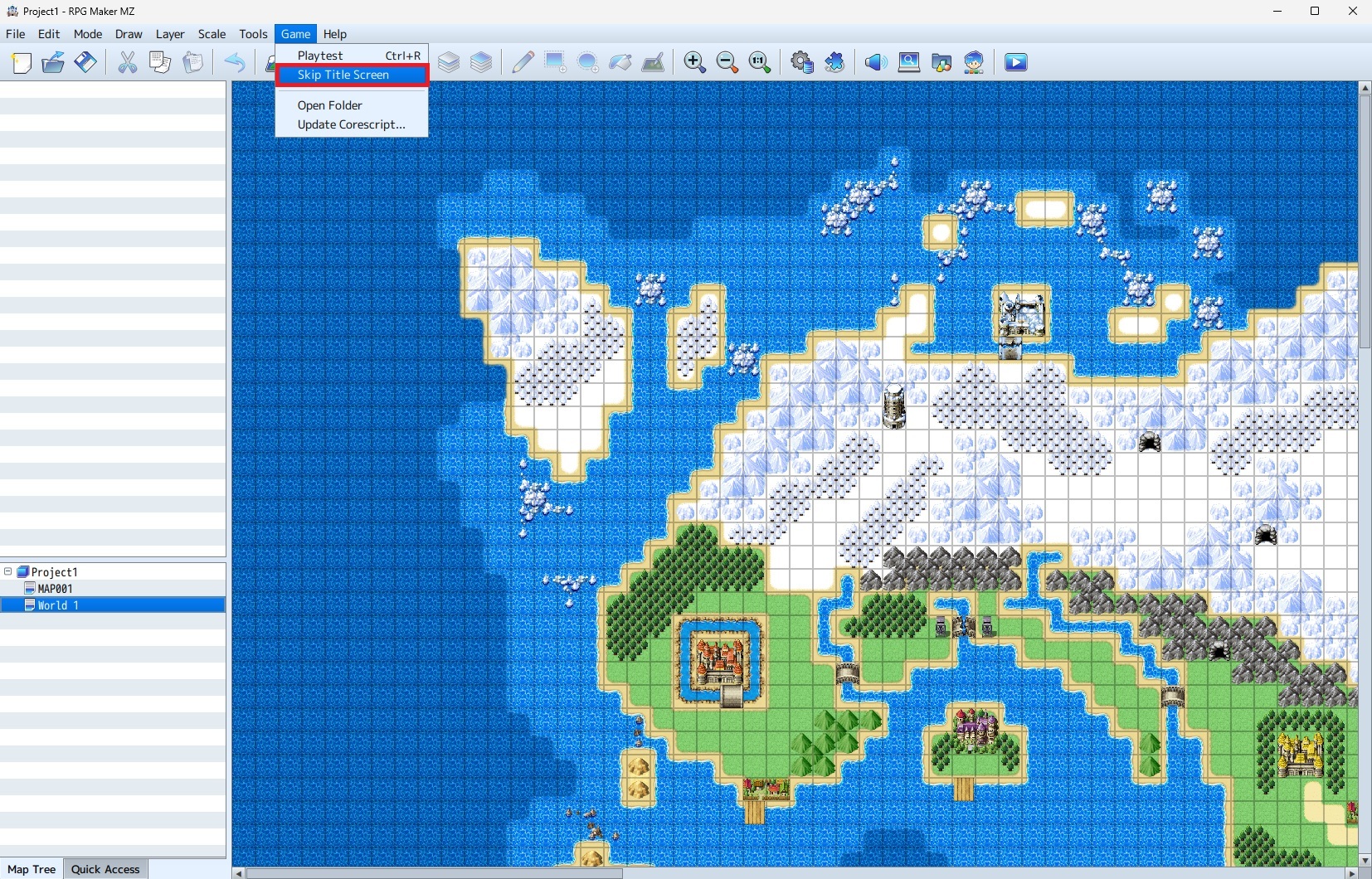
Task: Select the Pencil drawing tool
Action: coord(523,62)
